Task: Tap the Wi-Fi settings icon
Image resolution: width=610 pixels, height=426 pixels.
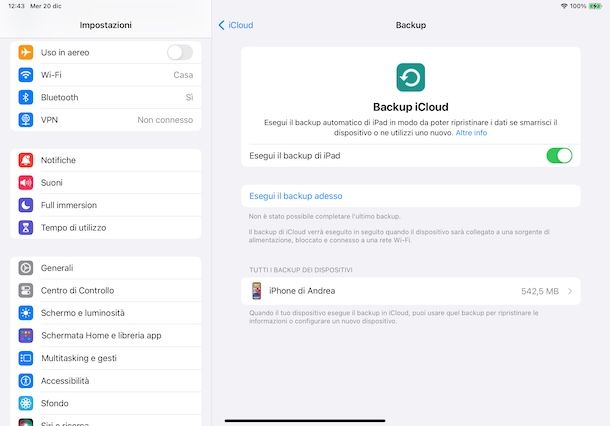Action: pyautogui.click(x=26, y=75)
